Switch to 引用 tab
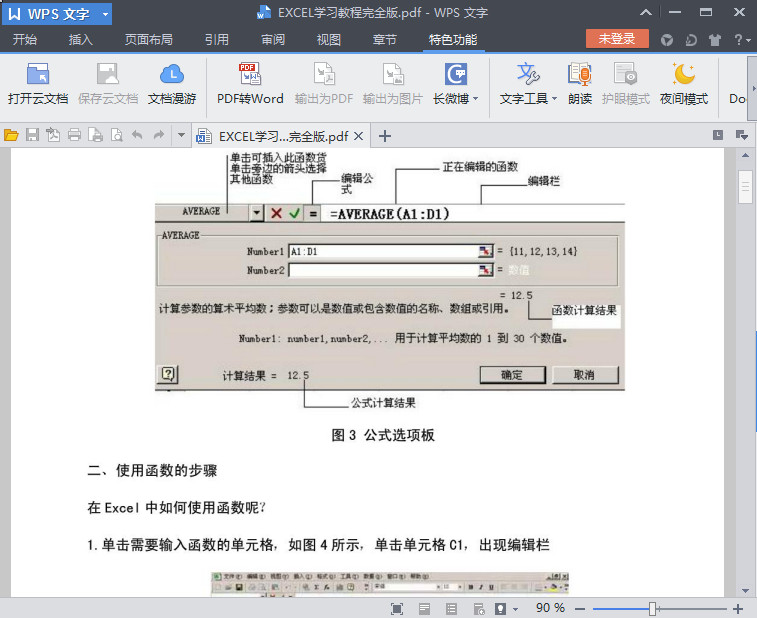The height and width of the screenshot is (618, 757). [x=217, y=40]
